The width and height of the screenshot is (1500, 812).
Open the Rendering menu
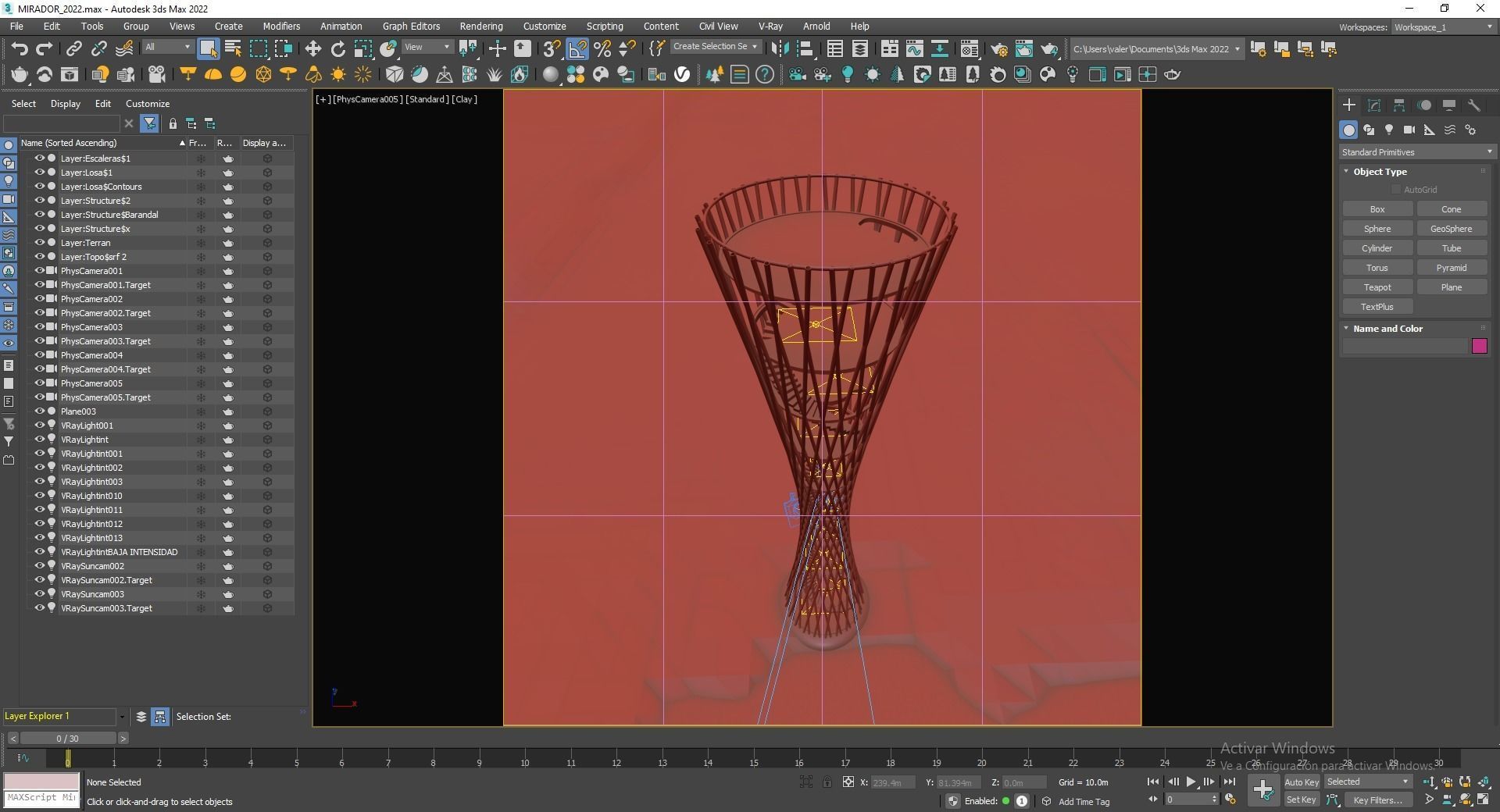pyautogui.click(x=481, y=27)
